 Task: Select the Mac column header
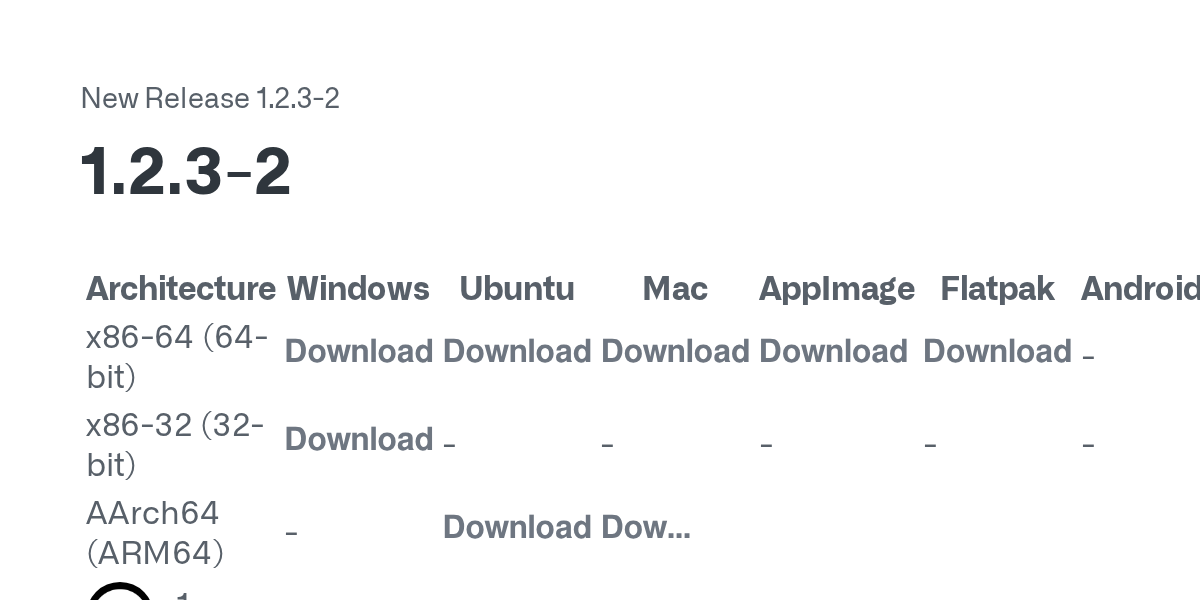675,289
